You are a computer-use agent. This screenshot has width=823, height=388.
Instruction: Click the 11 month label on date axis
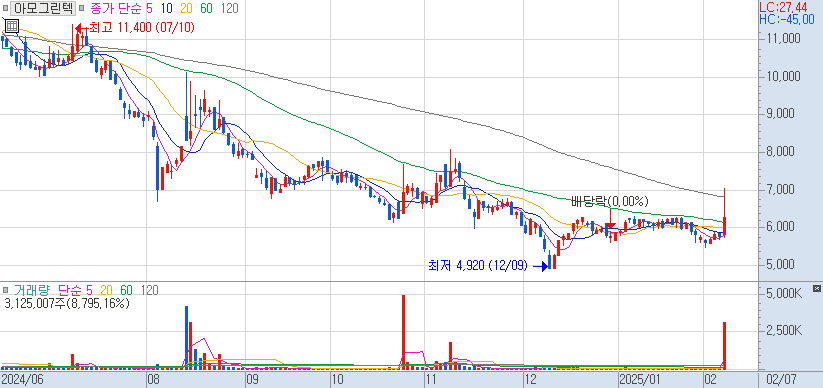430,379
